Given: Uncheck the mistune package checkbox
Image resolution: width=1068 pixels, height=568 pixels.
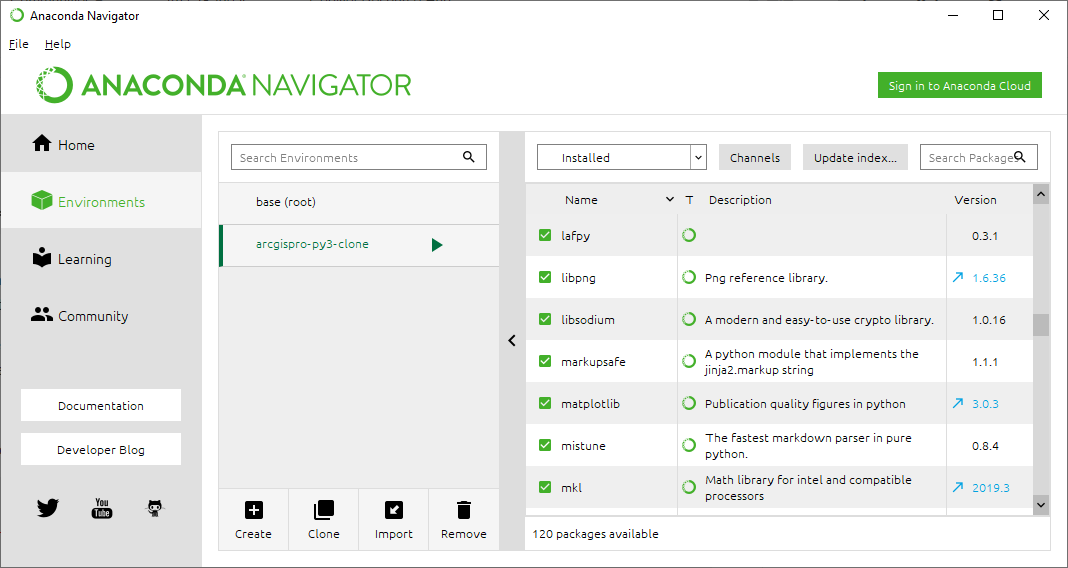Looking at the screenshot, I should coord(545,445).
